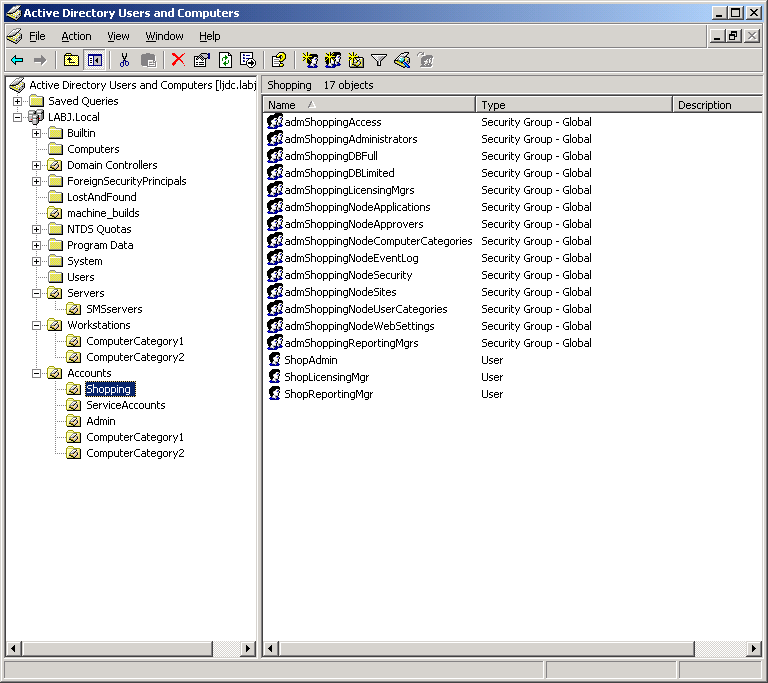The image size is (768, 683).
Task: Collapse the Accounts organizational unit
Action: tap(37, 373)
